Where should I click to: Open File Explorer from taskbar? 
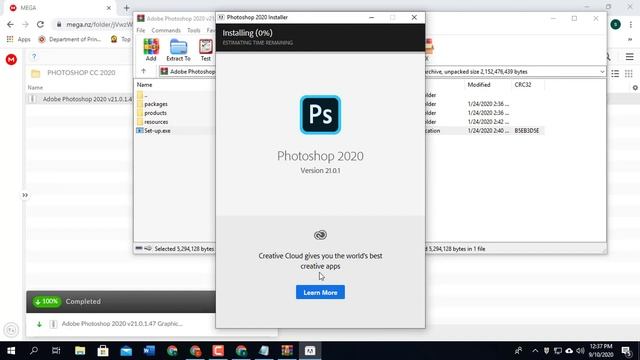coord(80,351)
